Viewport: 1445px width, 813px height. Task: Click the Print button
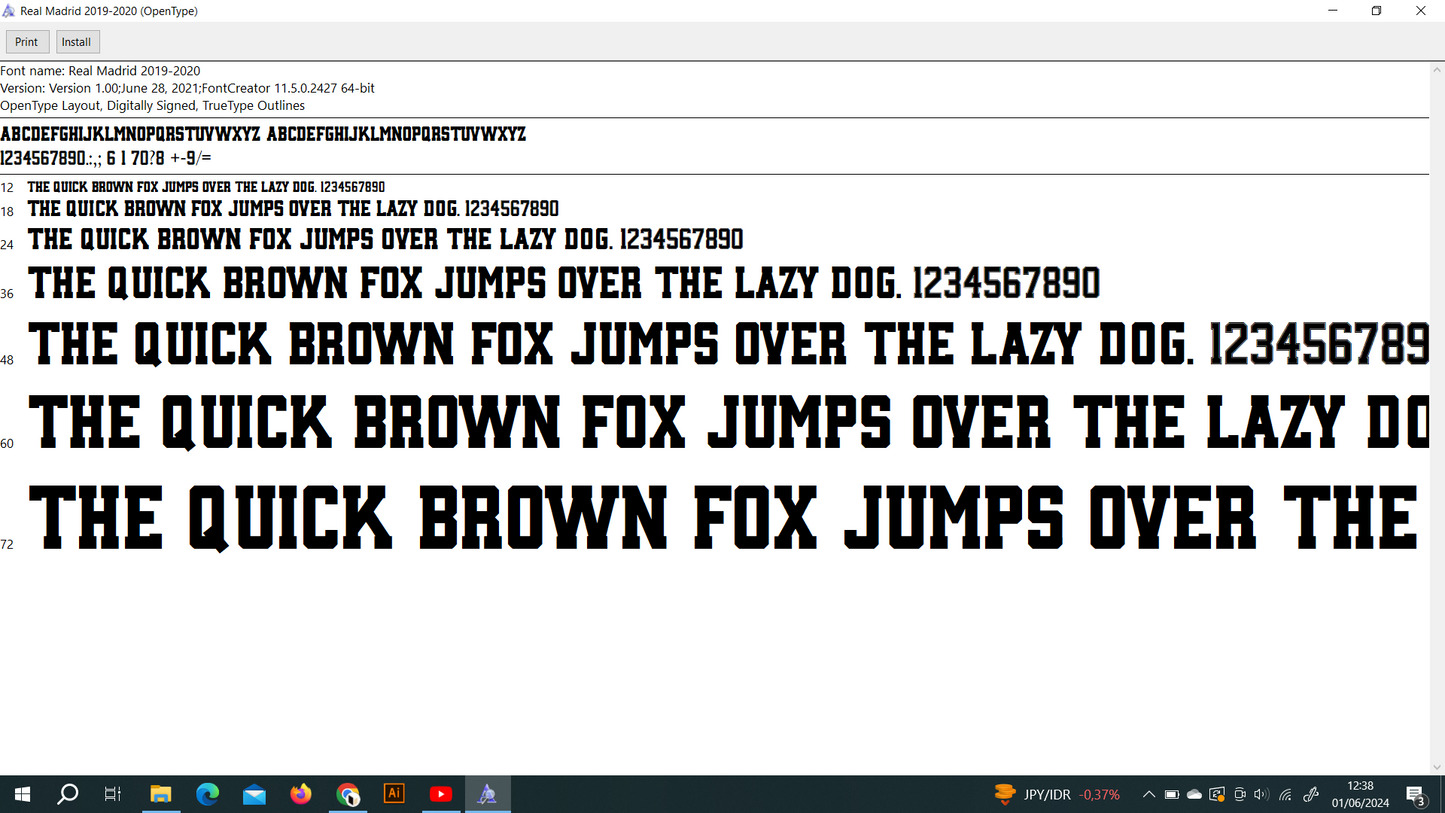tap(27, 42)
